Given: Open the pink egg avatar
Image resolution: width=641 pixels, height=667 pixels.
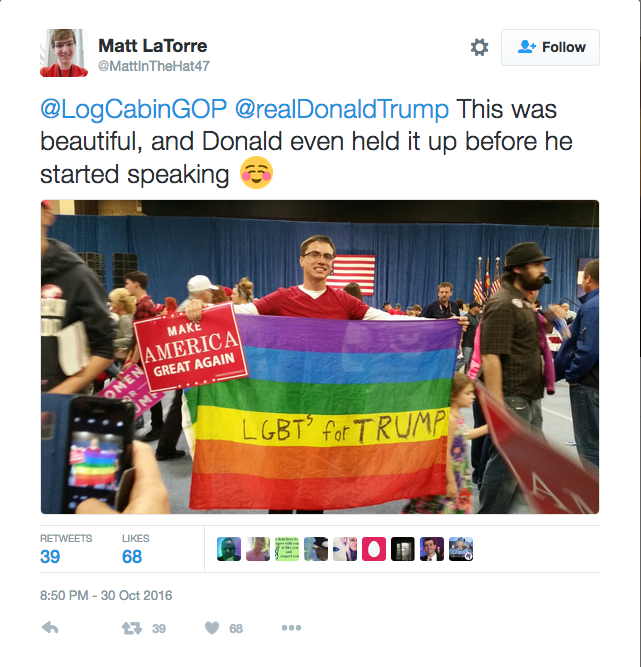Looking at the screenshot, I should click(x=374, y=549).
